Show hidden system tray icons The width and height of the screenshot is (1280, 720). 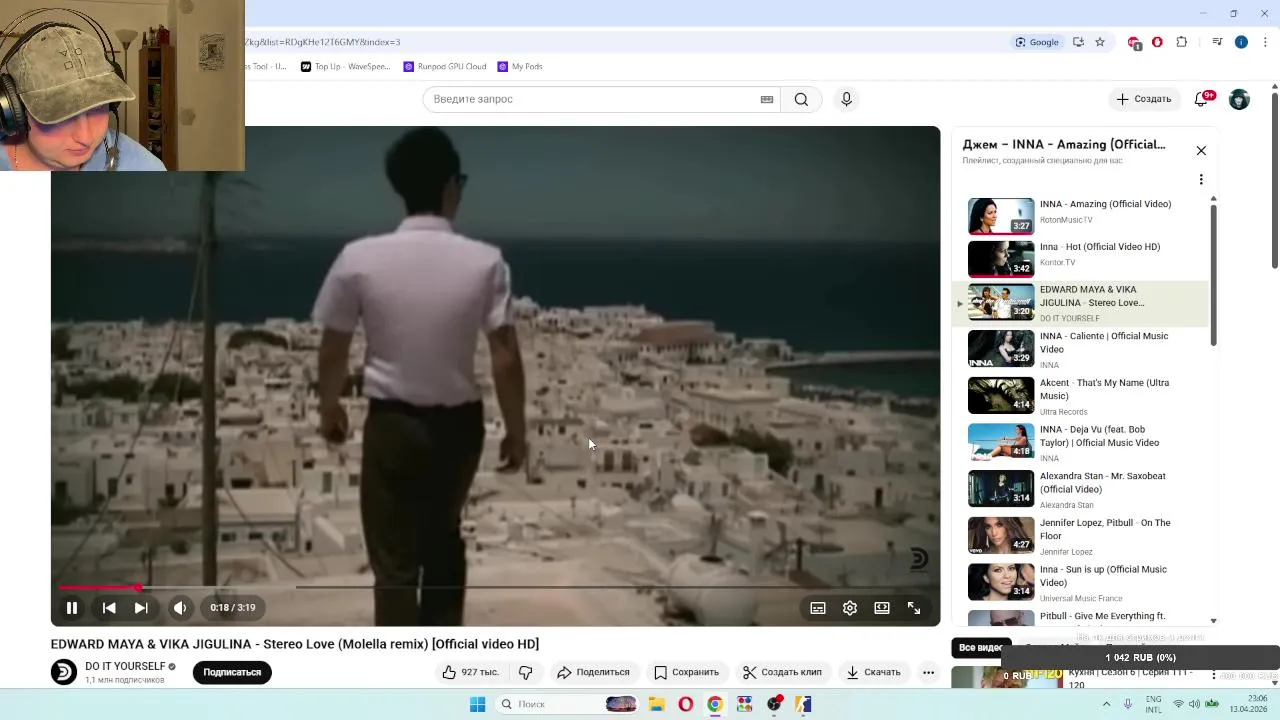(1106, 704)
